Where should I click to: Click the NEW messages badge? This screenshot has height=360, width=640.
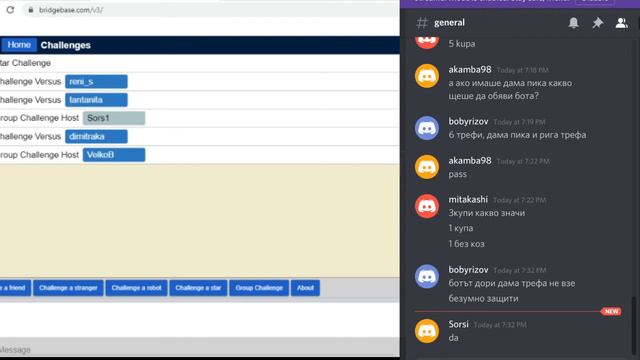611,311
